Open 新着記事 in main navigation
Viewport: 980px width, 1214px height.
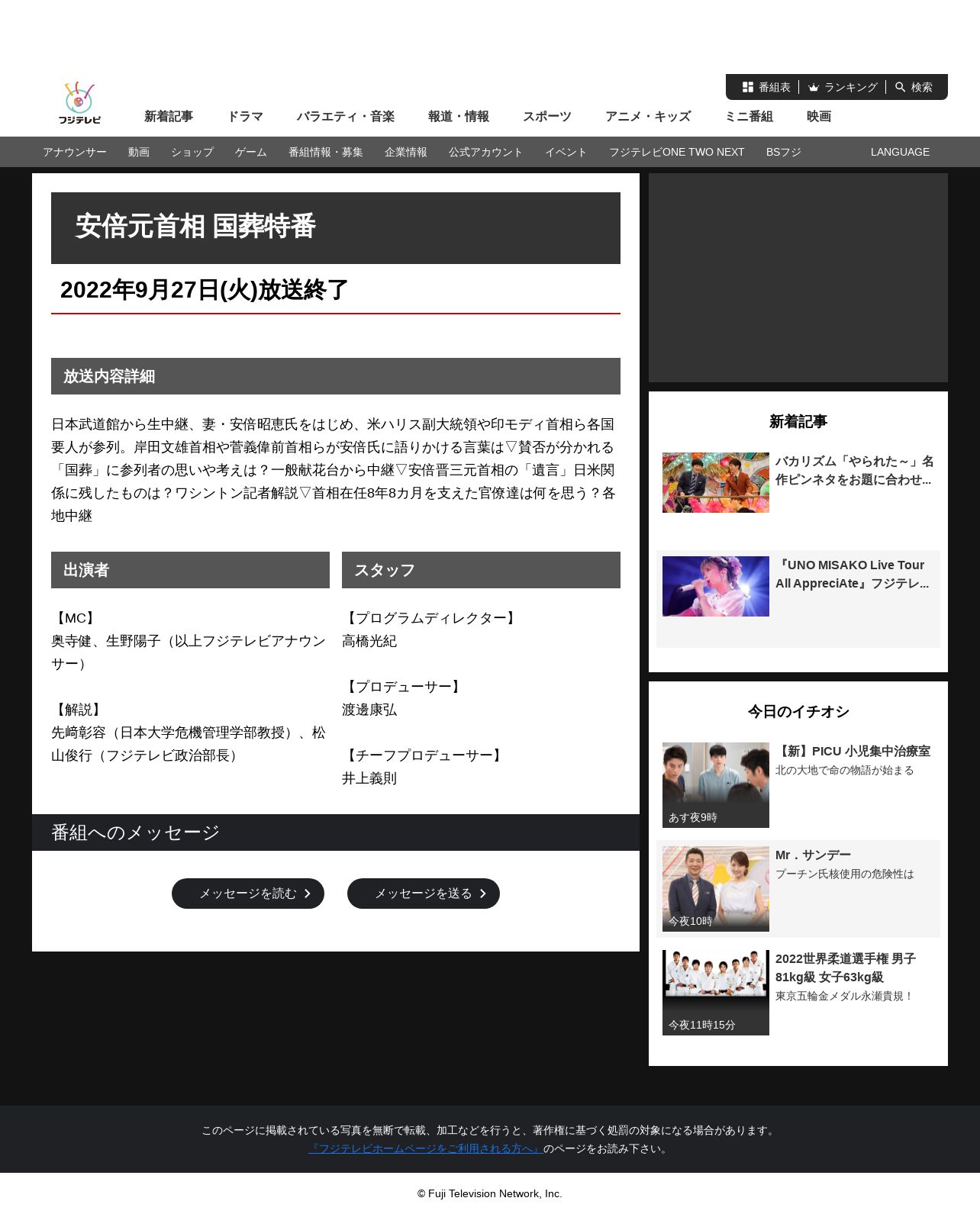169,116
